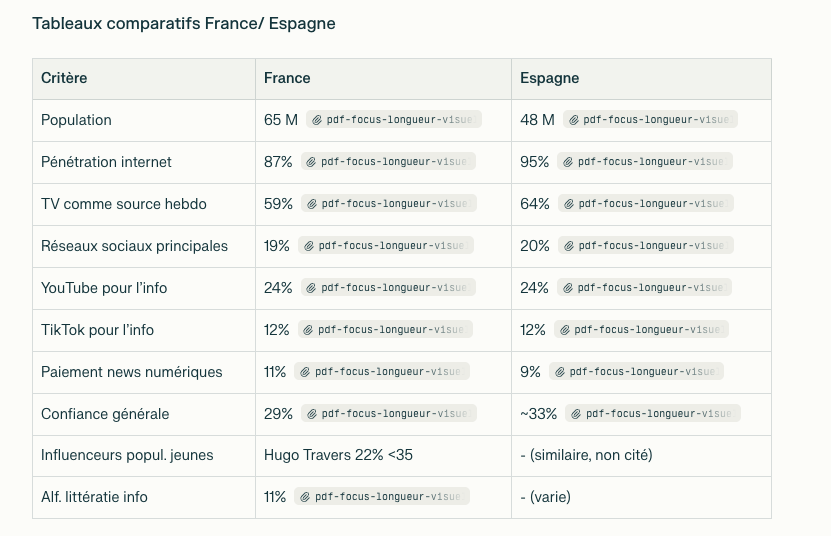Screen dimensions: 831x536
Task: Click paperclip icon next to France's 19% social networks
Action: [x=309, y=246]
